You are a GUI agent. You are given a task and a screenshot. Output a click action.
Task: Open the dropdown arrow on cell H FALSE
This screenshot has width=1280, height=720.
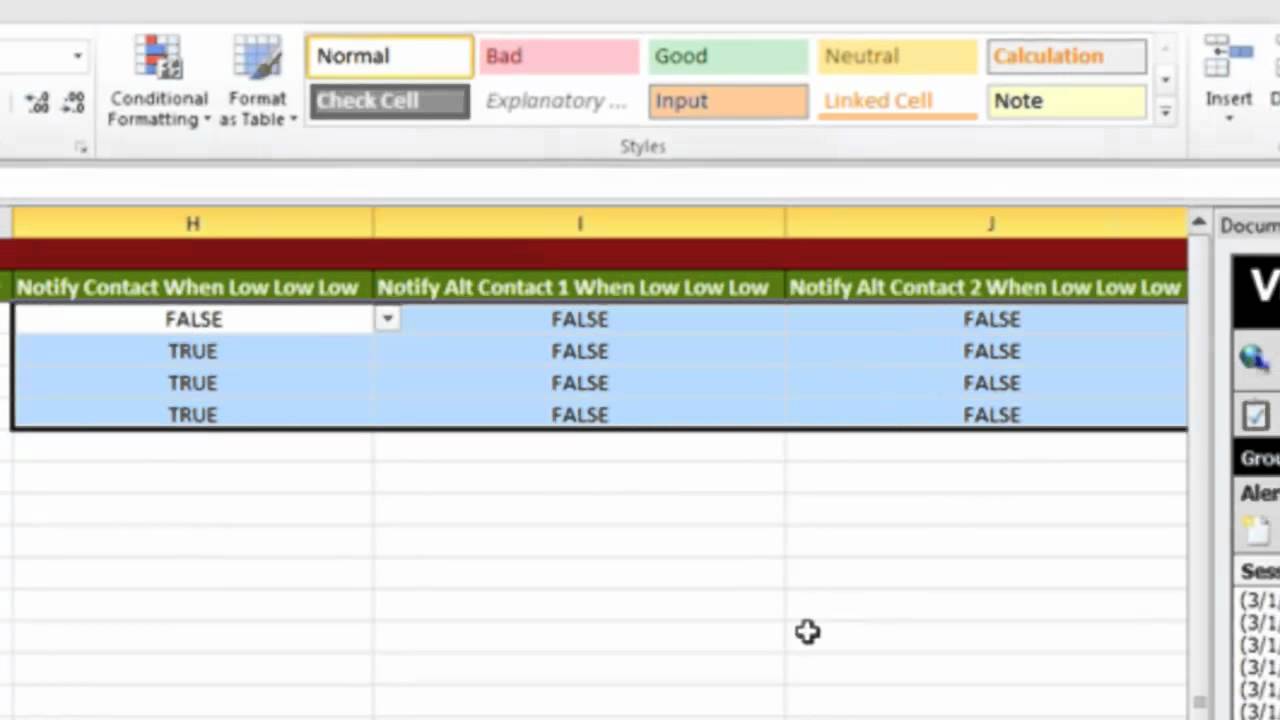coord(387,318)
